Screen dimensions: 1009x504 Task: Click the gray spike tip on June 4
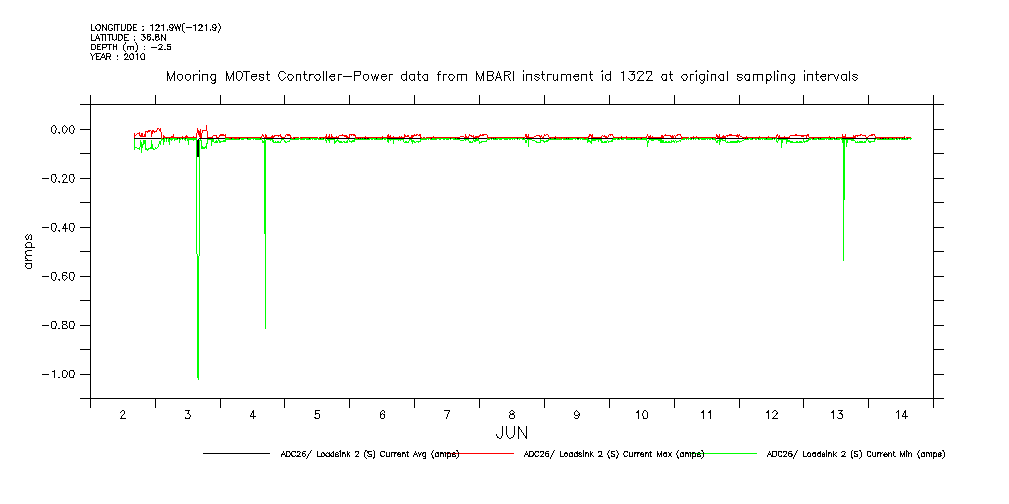tap(265, 326)
